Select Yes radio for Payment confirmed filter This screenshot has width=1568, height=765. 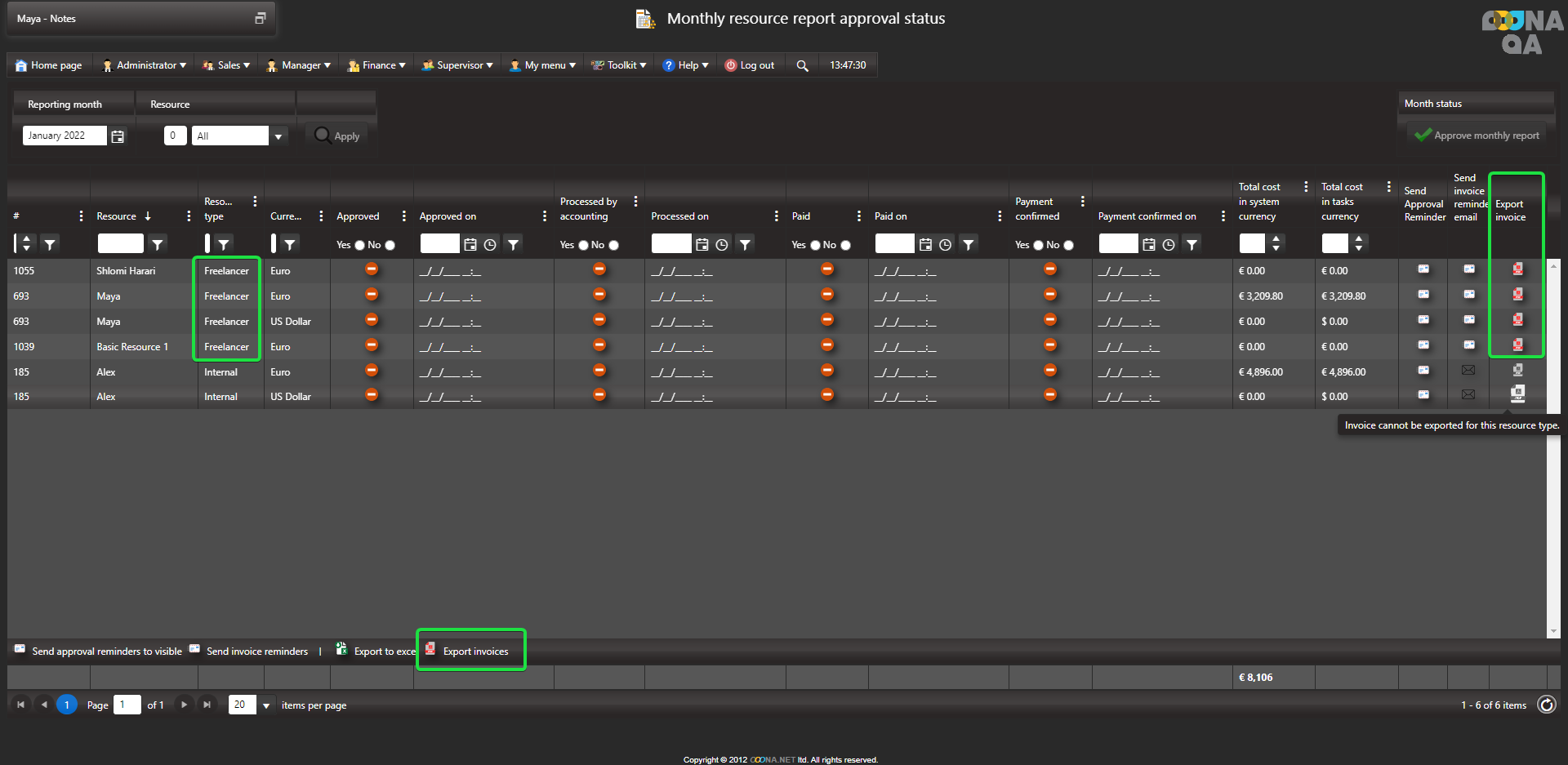tap(1038, 245)
